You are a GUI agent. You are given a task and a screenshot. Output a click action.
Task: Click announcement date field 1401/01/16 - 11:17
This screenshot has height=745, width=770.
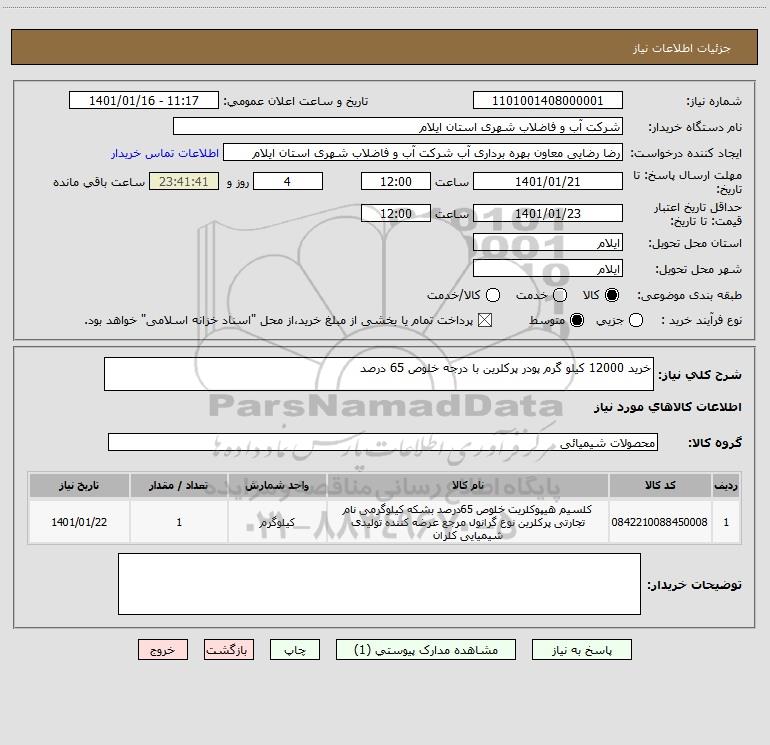(144, 101)
